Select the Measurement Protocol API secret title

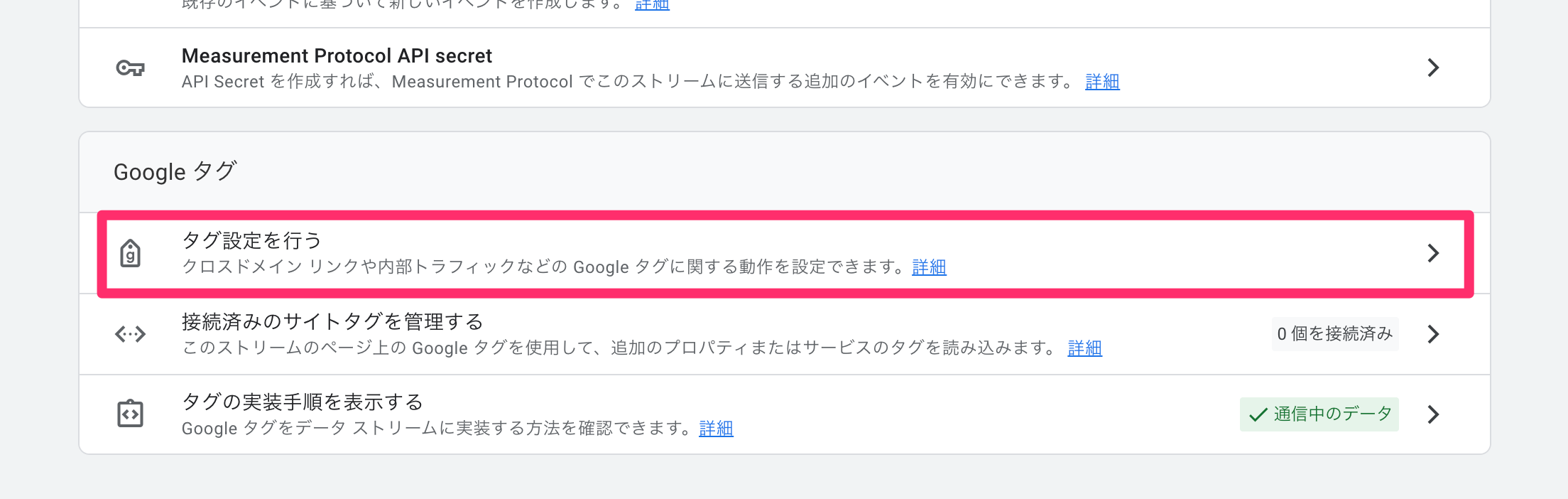[337, 55]
